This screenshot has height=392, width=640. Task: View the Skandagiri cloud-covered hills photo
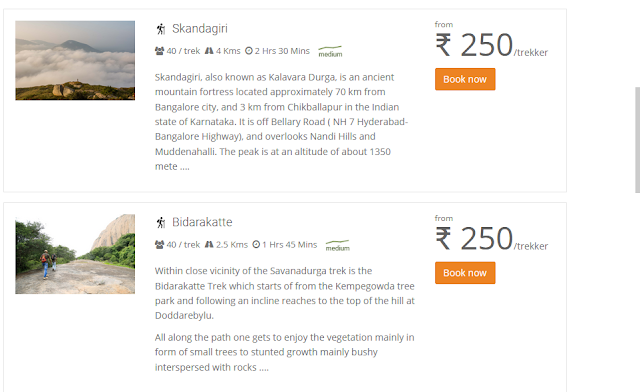coord(75,60)
